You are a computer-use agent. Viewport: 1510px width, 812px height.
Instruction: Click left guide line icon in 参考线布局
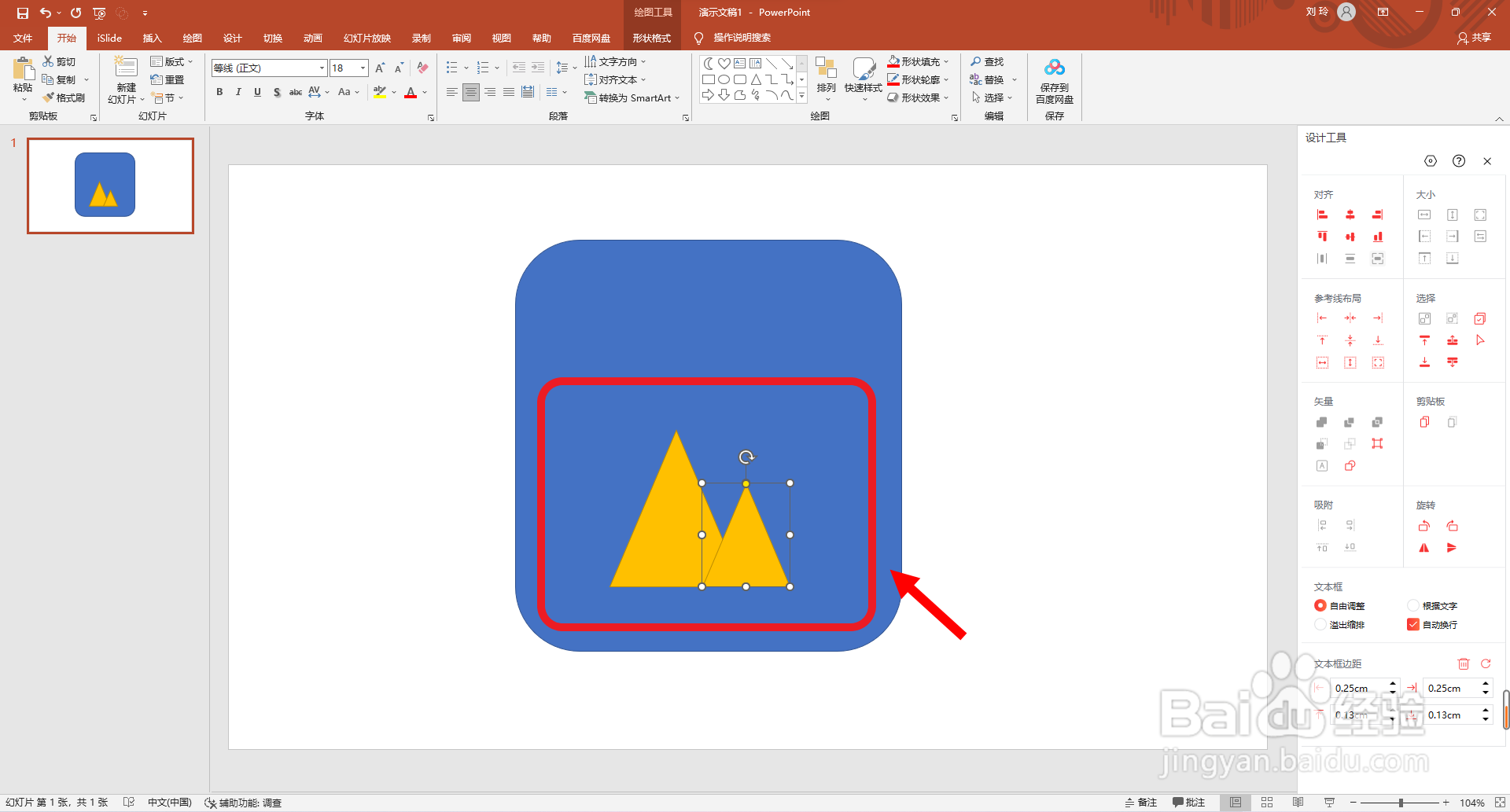(x=1322, y=318)
